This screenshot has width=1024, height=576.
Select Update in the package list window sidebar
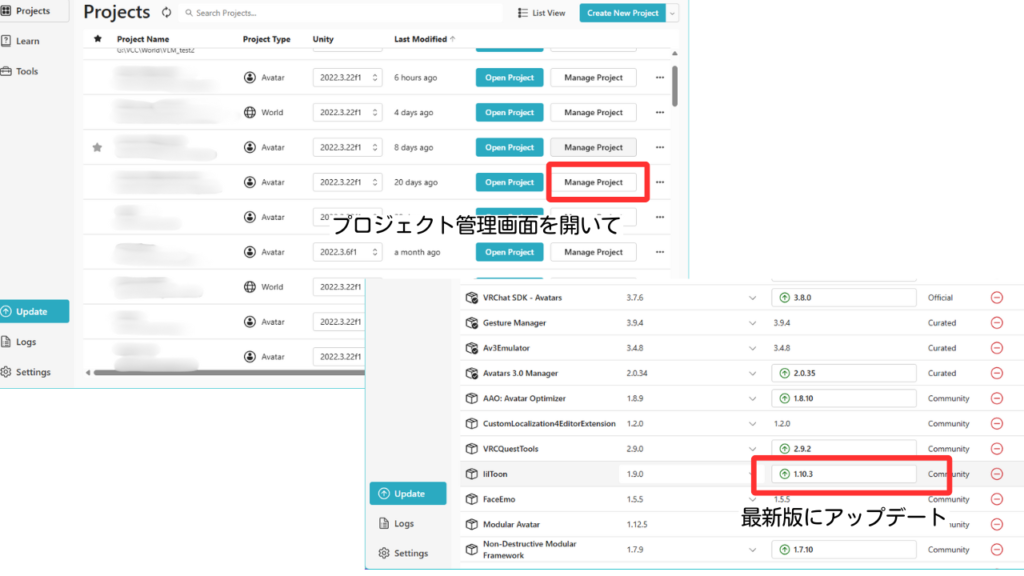[408, 494]
